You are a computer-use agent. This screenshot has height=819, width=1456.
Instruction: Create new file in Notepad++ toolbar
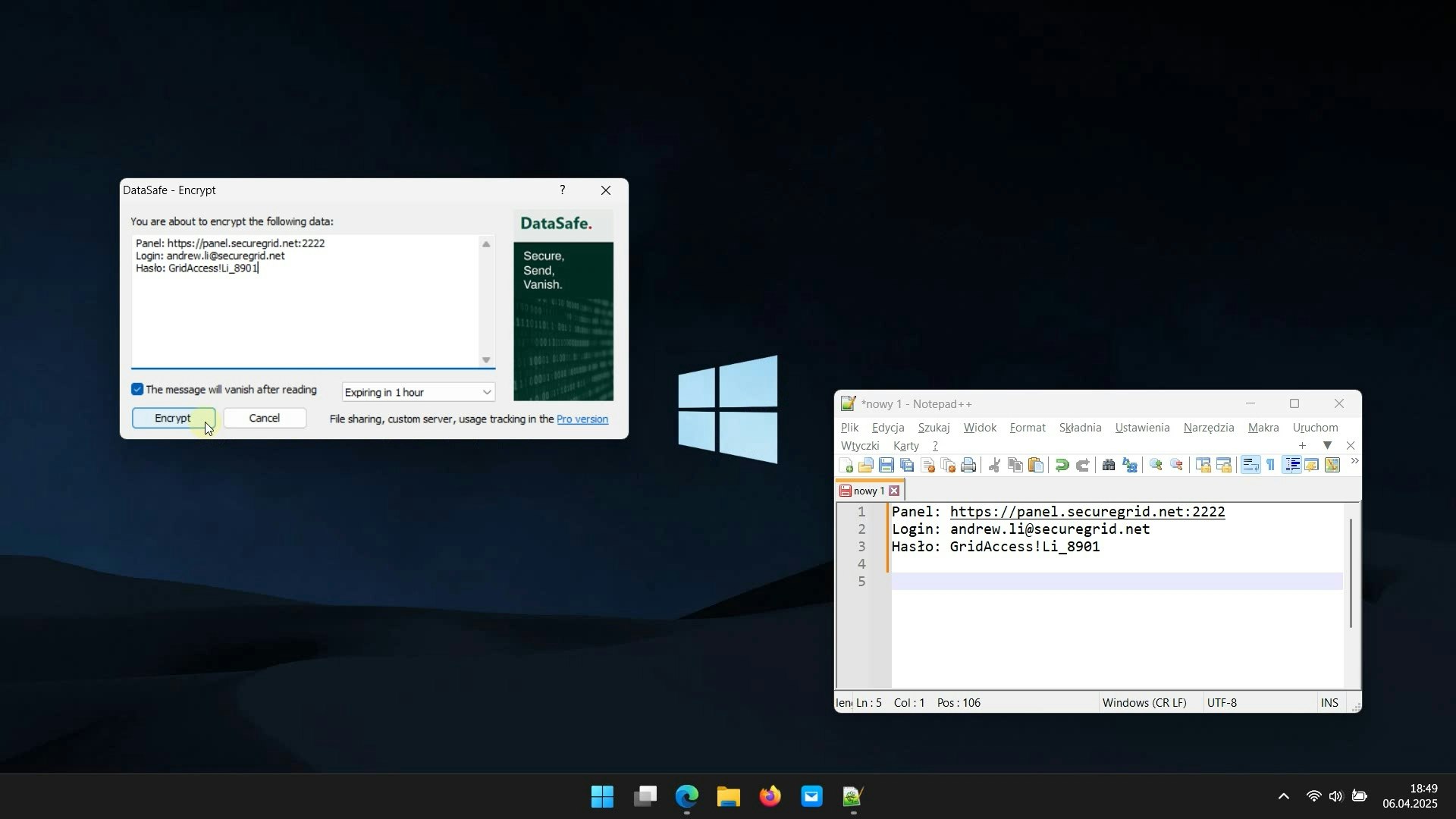tap(846, 466)
